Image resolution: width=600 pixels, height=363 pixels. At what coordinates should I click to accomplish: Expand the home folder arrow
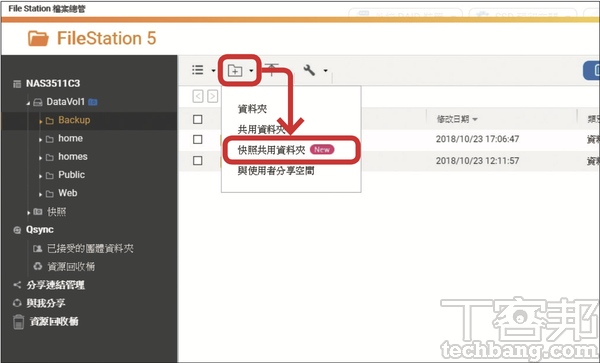pyautogui.click(x=41, y=139)
